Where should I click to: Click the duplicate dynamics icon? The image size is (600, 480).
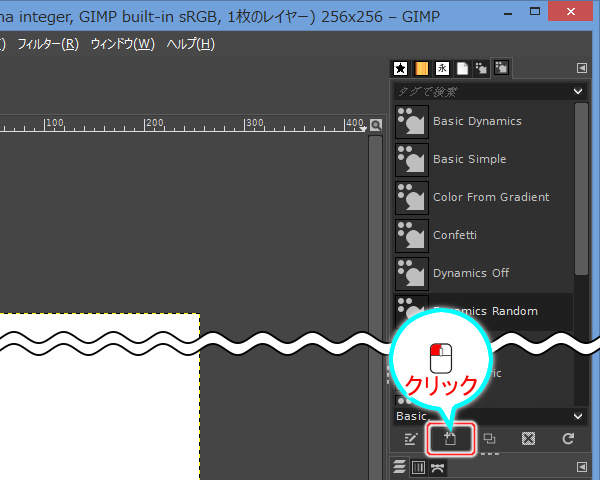[x=489, y=438]
